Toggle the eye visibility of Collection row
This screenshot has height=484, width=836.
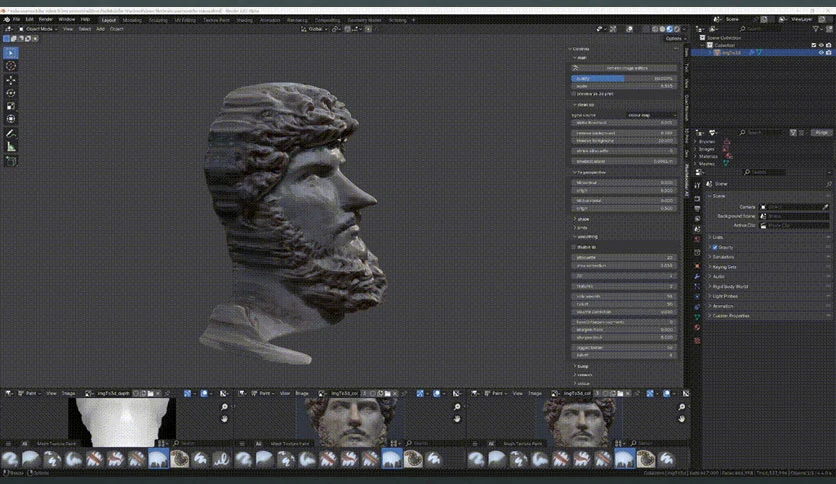coord(821,45)
